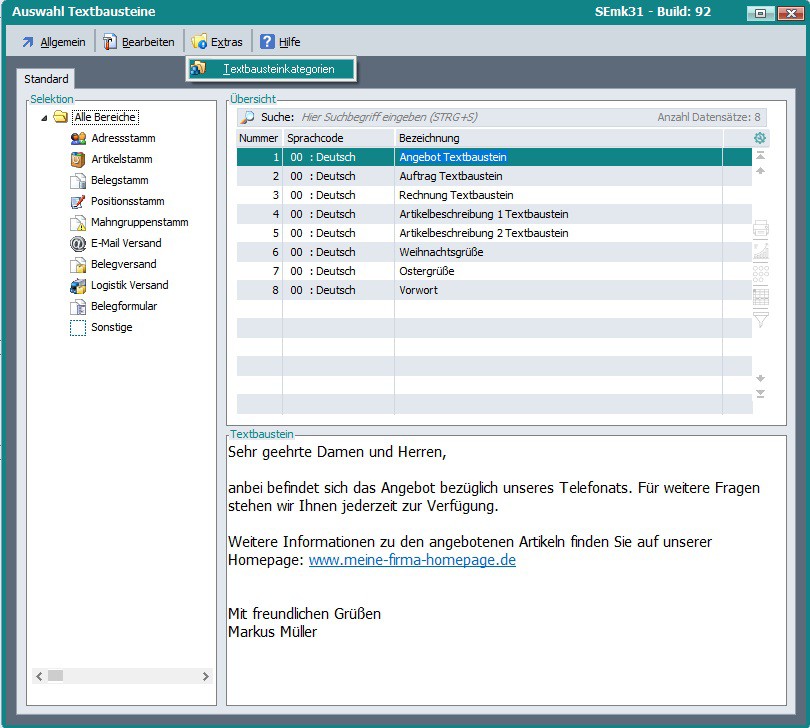This screenshot has height=728, width=810.
Task: Select Adressstamm in the Selektion tree
Action: click(x=123, y=138)
